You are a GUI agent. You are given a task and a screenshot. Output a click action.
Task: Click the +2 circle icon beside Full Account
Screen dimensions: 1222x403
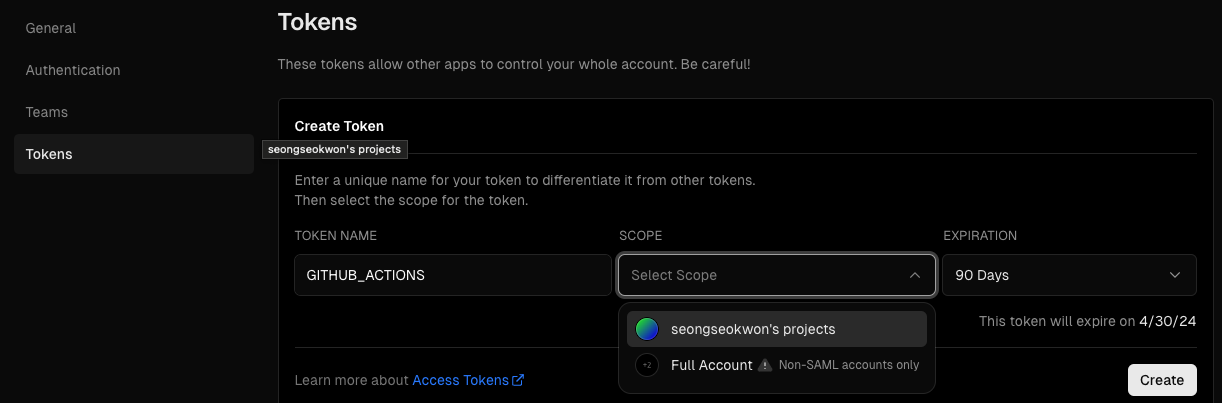[647, 365]
